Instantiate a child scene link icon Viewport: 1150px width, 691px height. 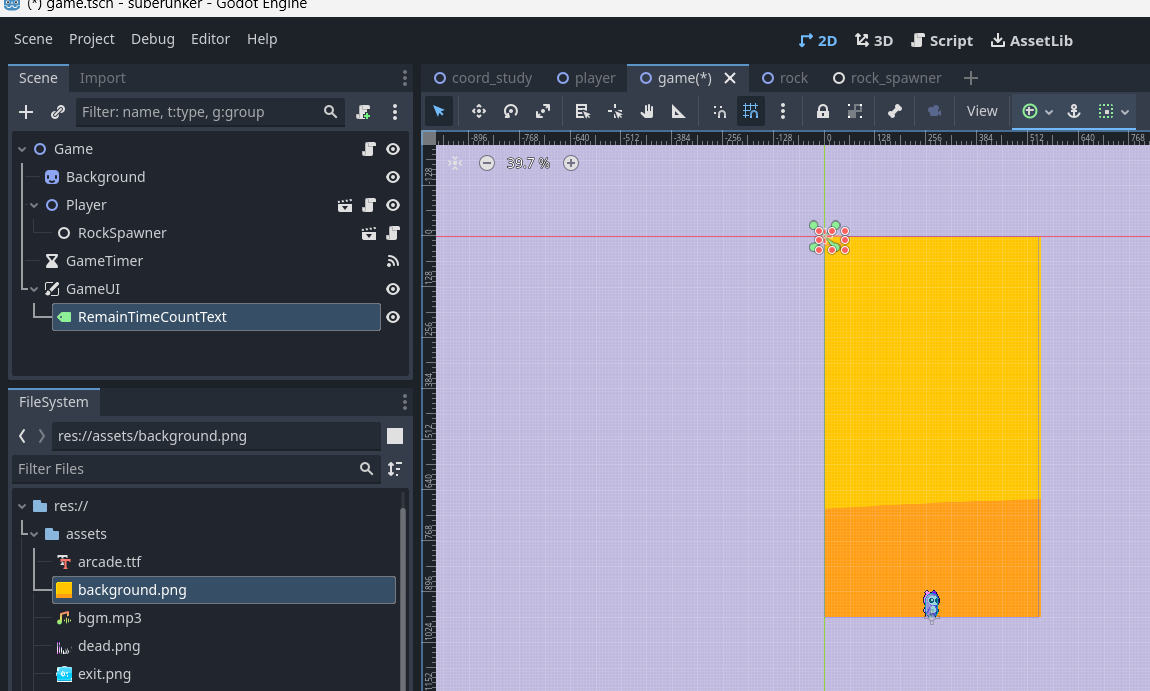click(x=58, y=112)
